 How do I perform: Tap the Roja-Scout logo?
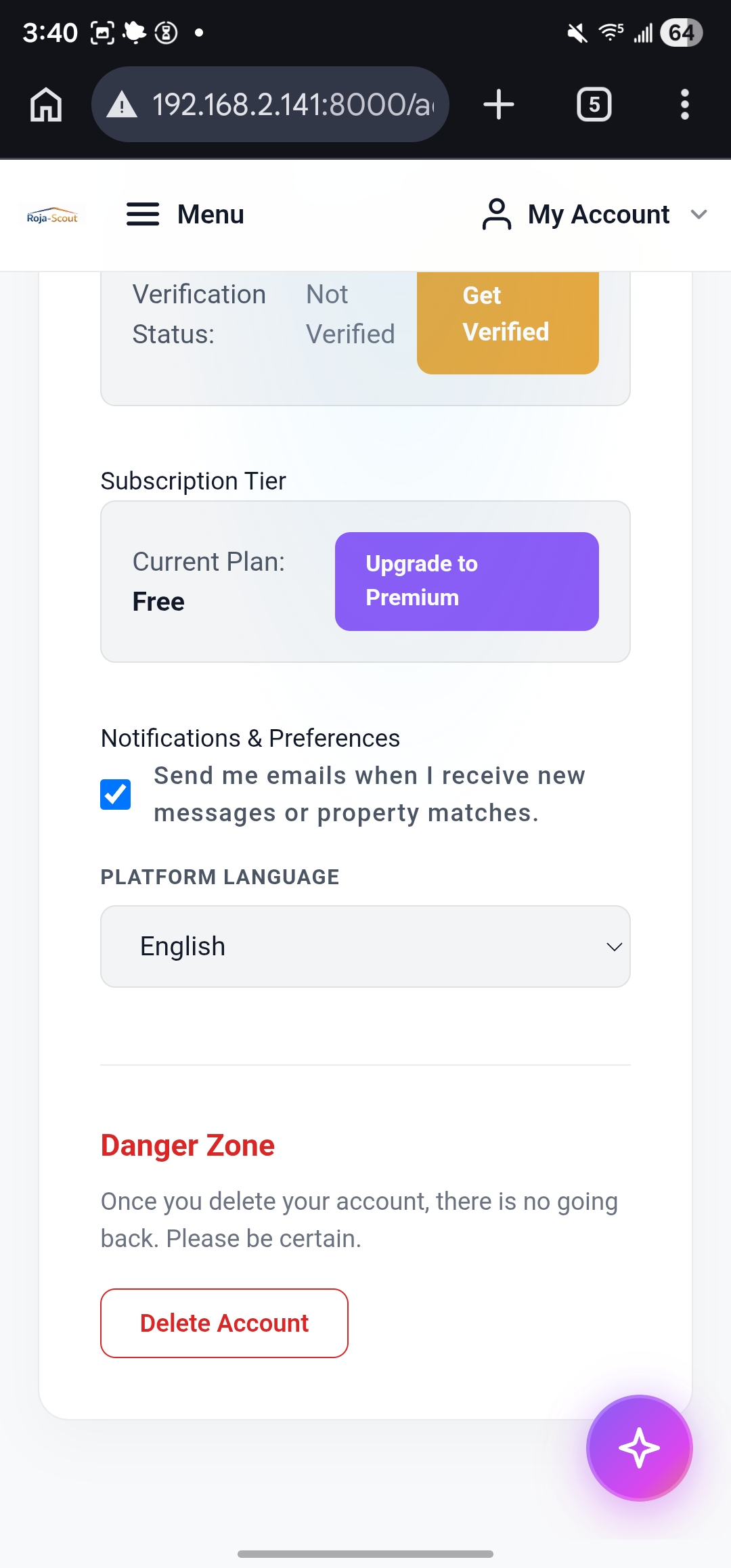coord(52,217)
